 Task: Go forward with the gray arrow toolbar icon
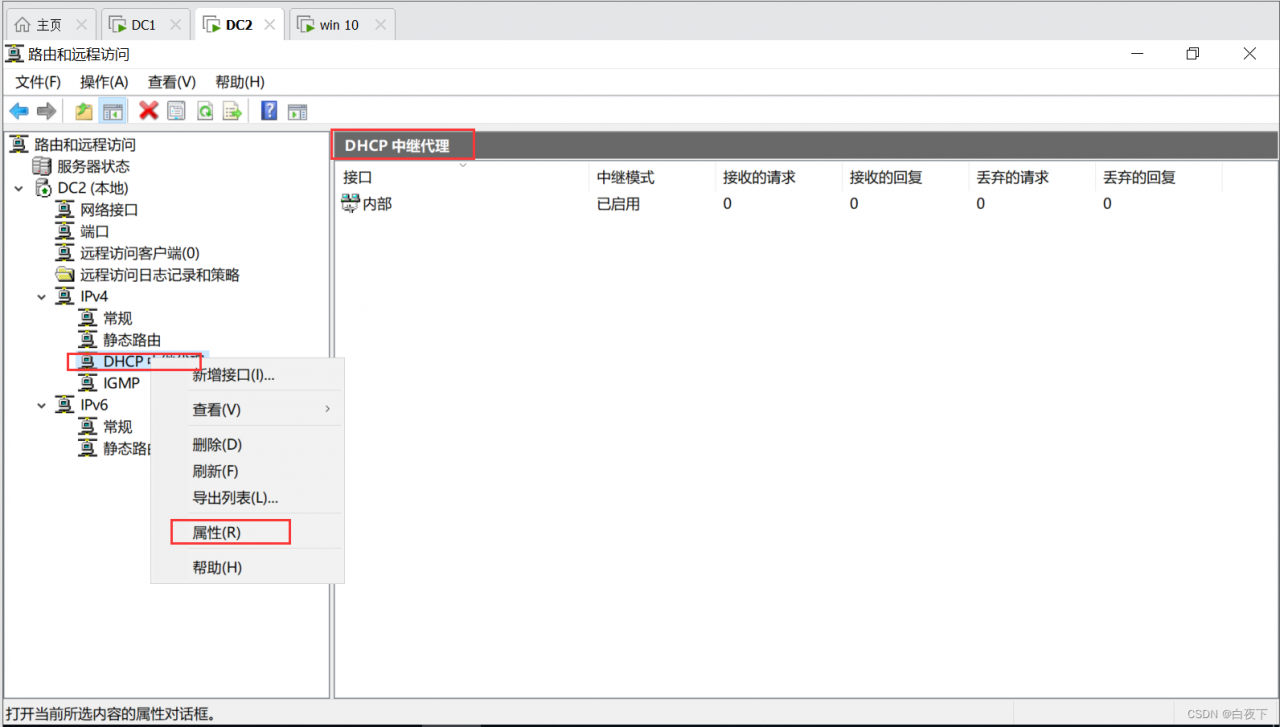pyautogui.click(x=46, y=111)
